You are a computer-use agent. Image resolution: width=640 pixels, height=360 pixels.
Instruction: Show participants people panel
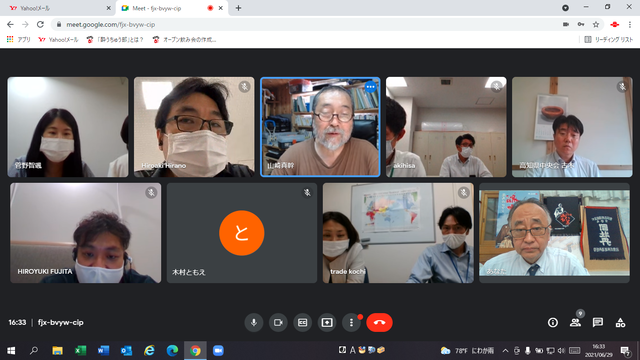coord(576,322)
